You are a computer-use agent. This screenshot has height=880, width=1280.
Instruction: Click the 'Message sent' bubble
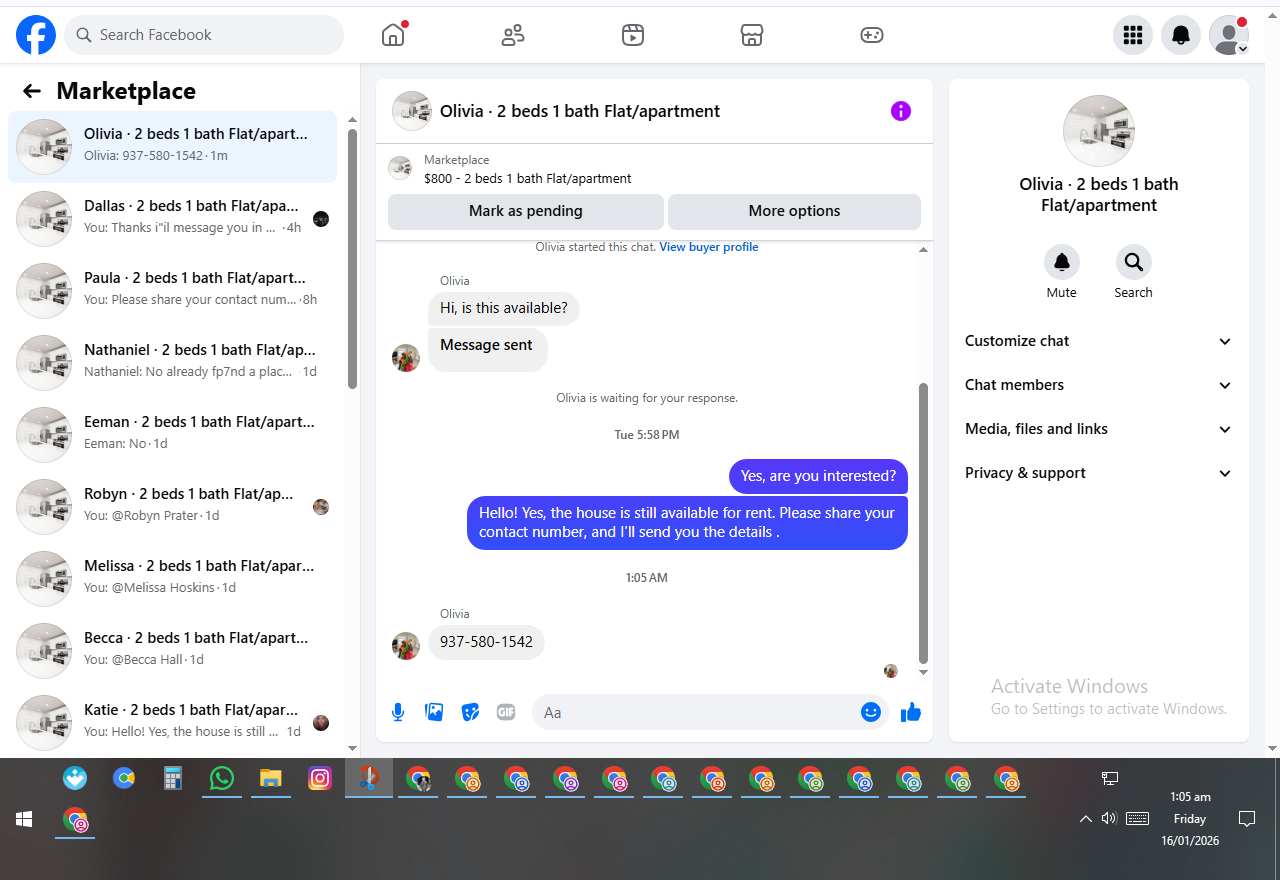pos(488,350)
